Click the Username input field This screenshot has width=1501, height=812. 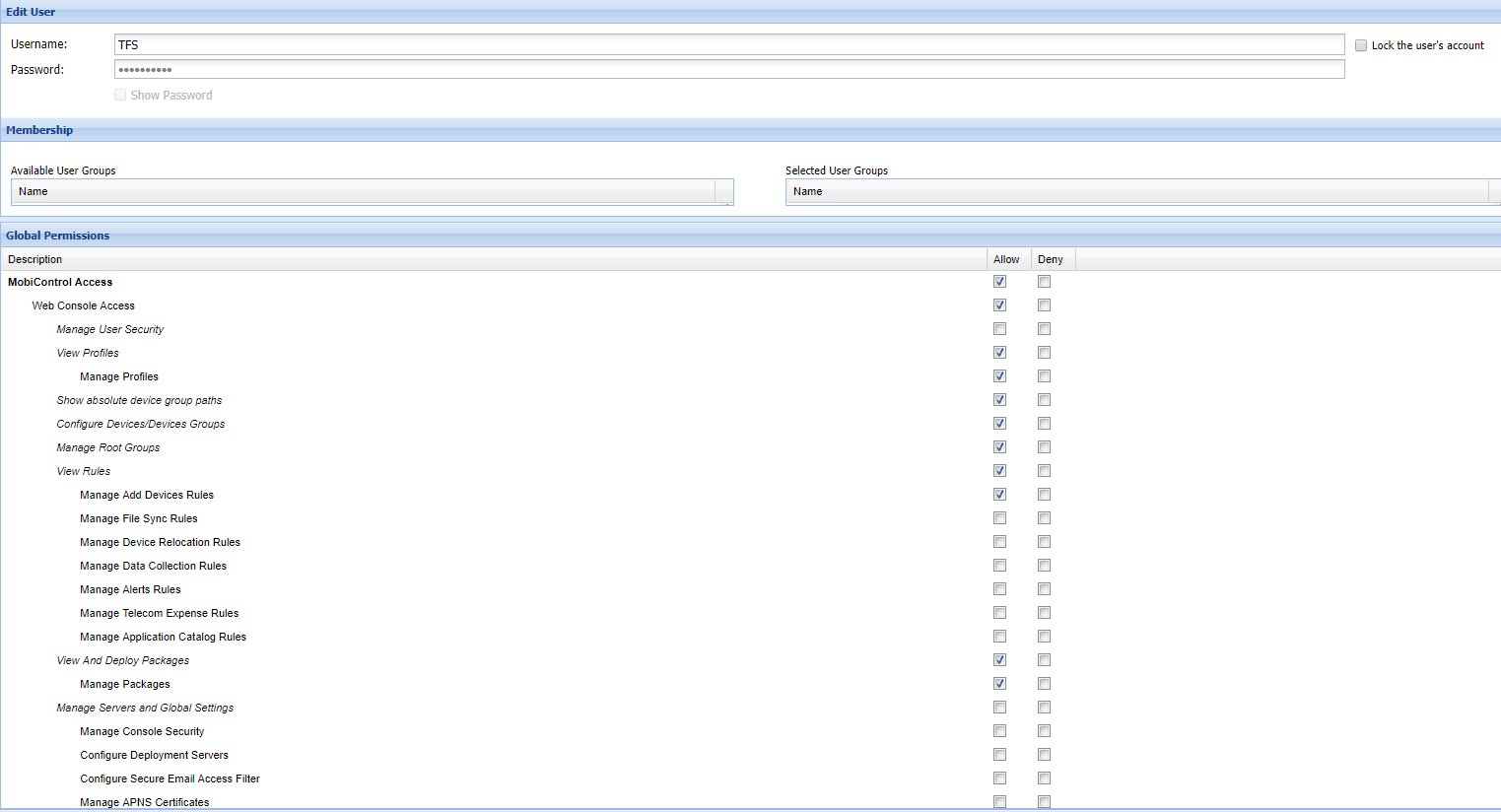pos(729,44)
